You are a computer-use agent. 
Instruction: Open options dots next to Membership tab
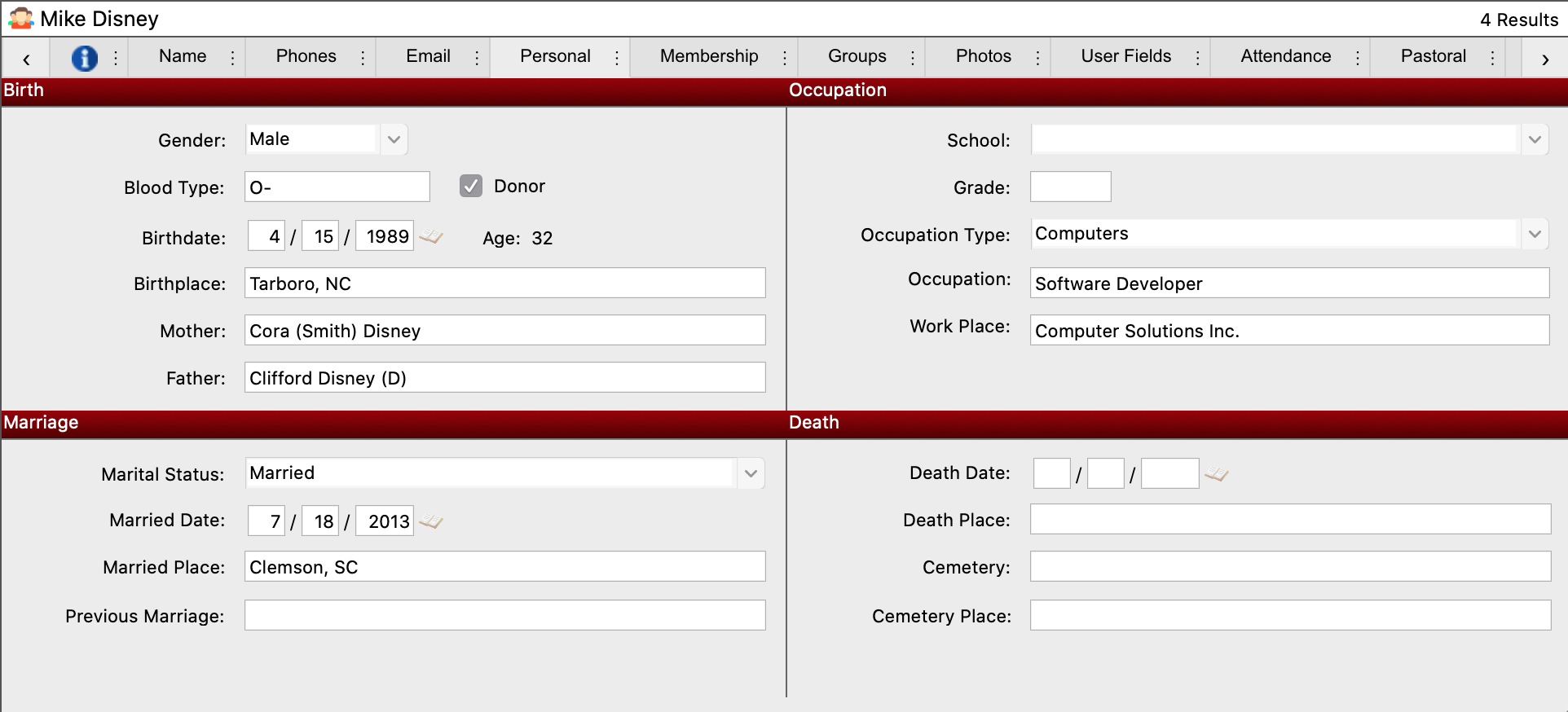(x=785, y=58)
